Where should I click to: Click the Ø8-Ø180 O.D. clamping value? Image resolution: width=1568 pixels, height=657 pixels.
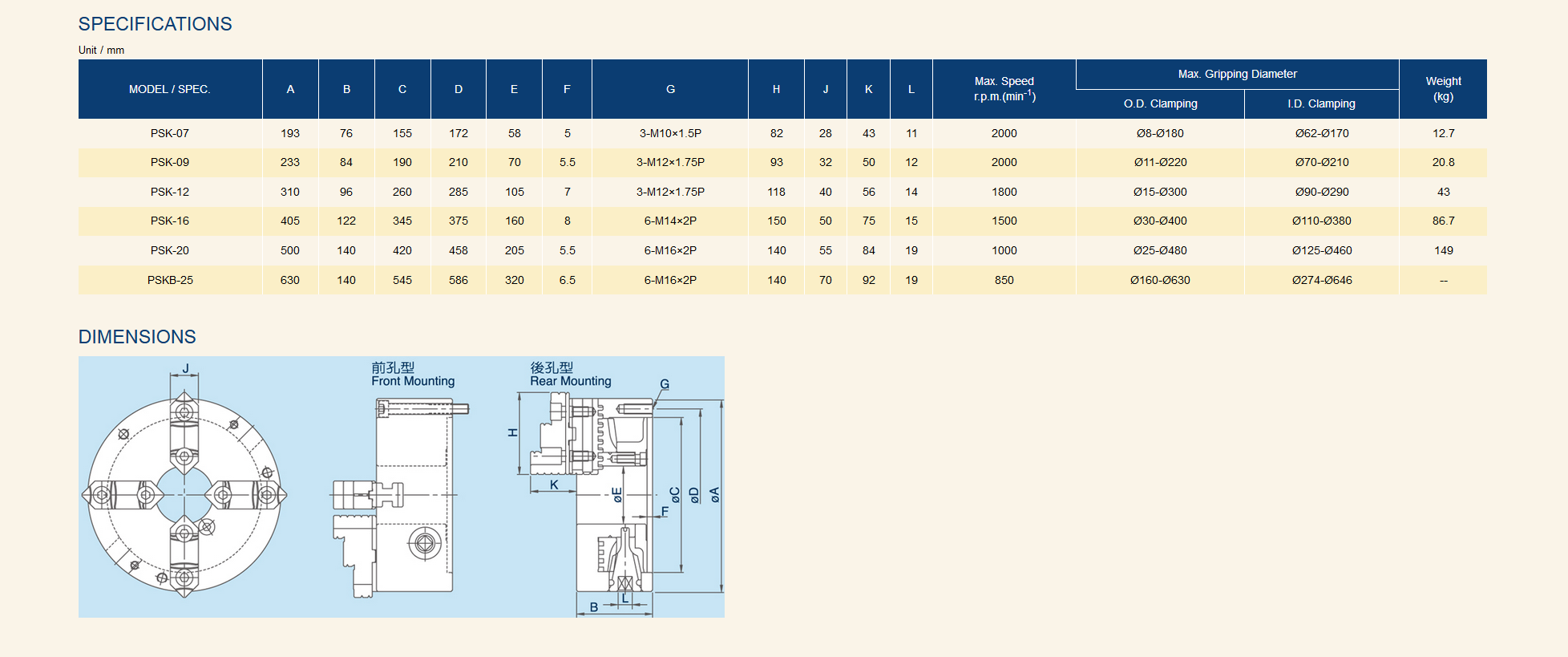tap(1160, 133)
